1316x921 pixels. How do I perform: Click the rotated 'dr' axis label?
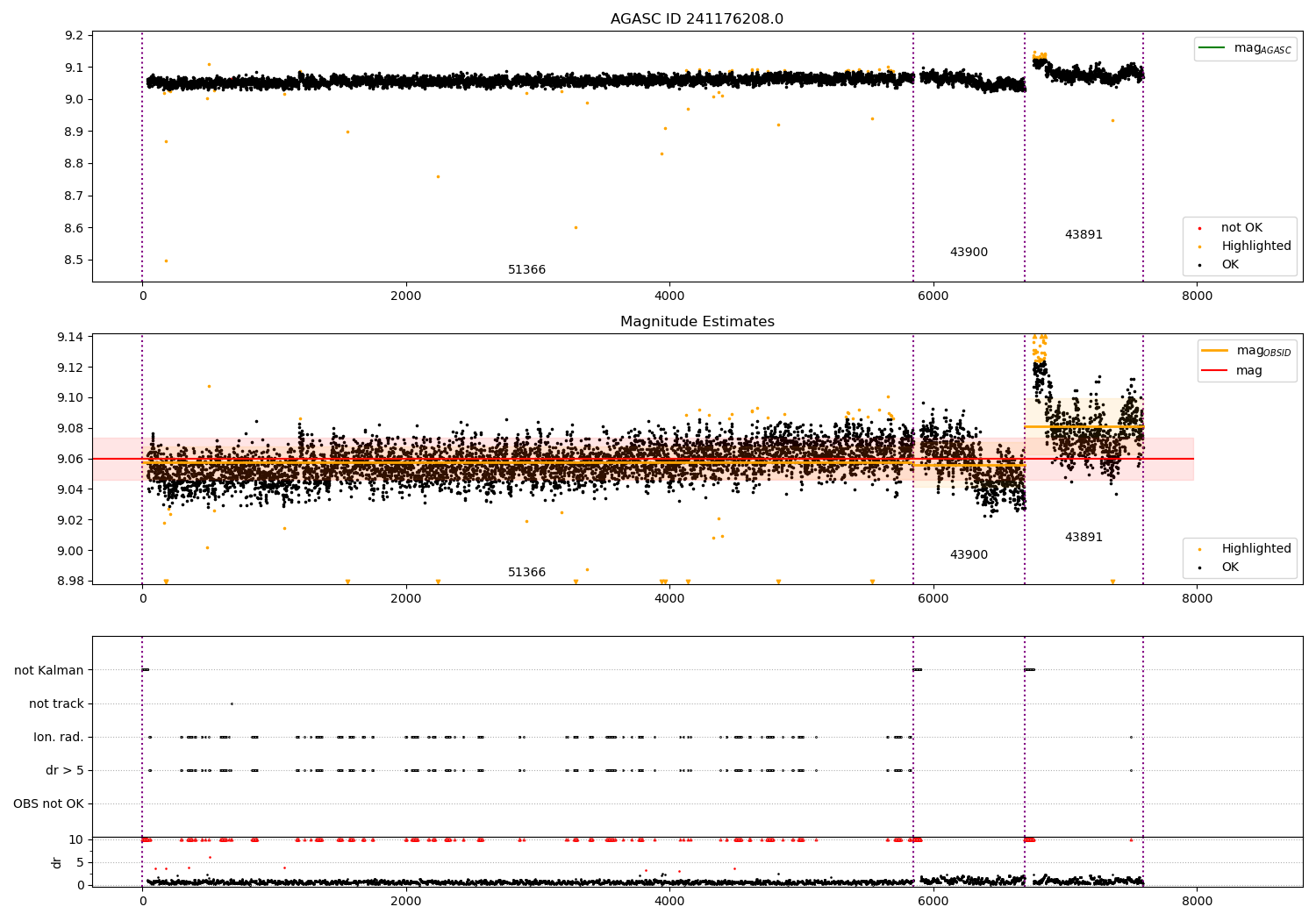[57, 862]
